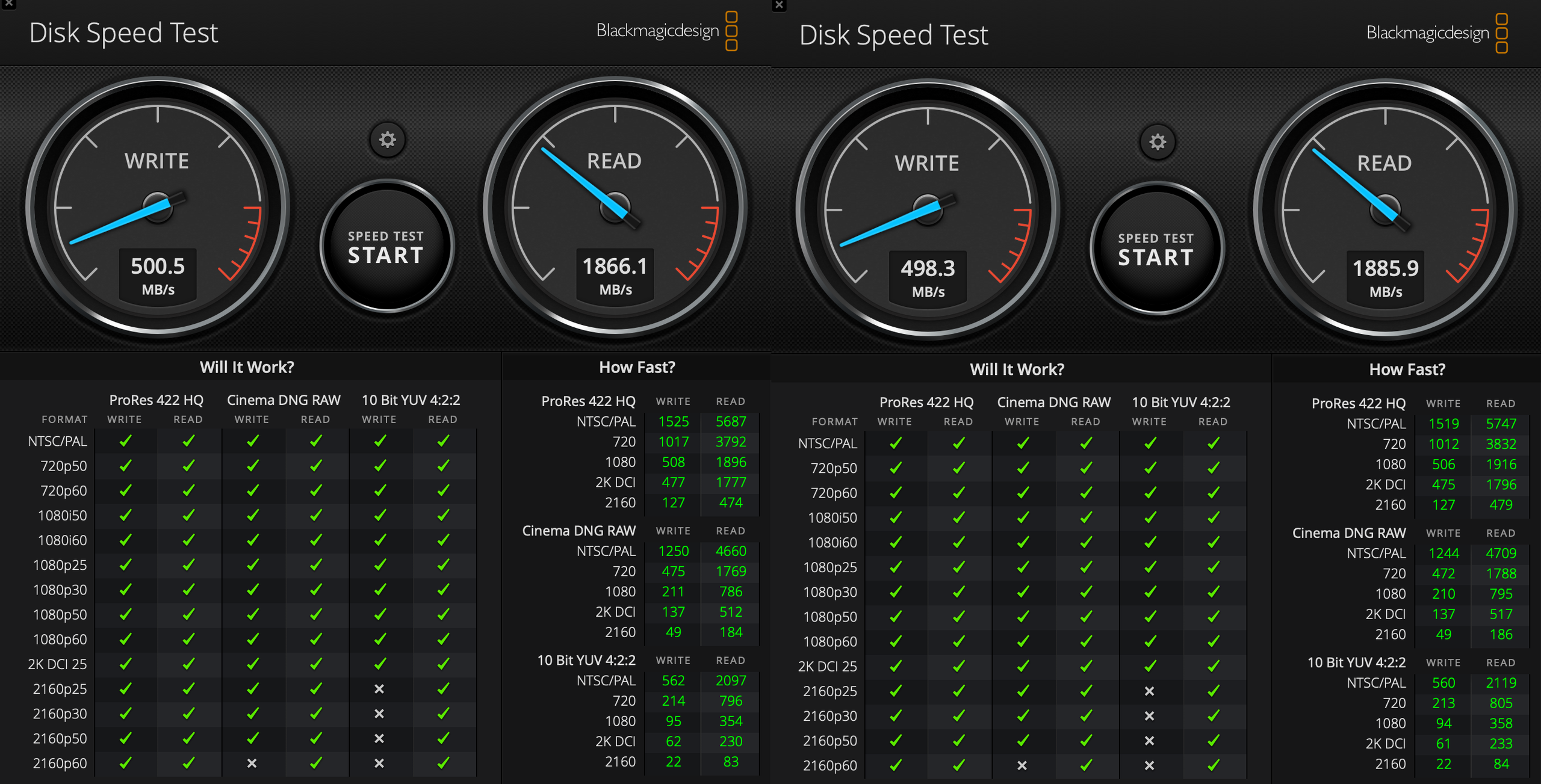Click the X mark in left window's 2160p30 row
Viewport: 1541px width, 784px height.
[x=379, y=714]
